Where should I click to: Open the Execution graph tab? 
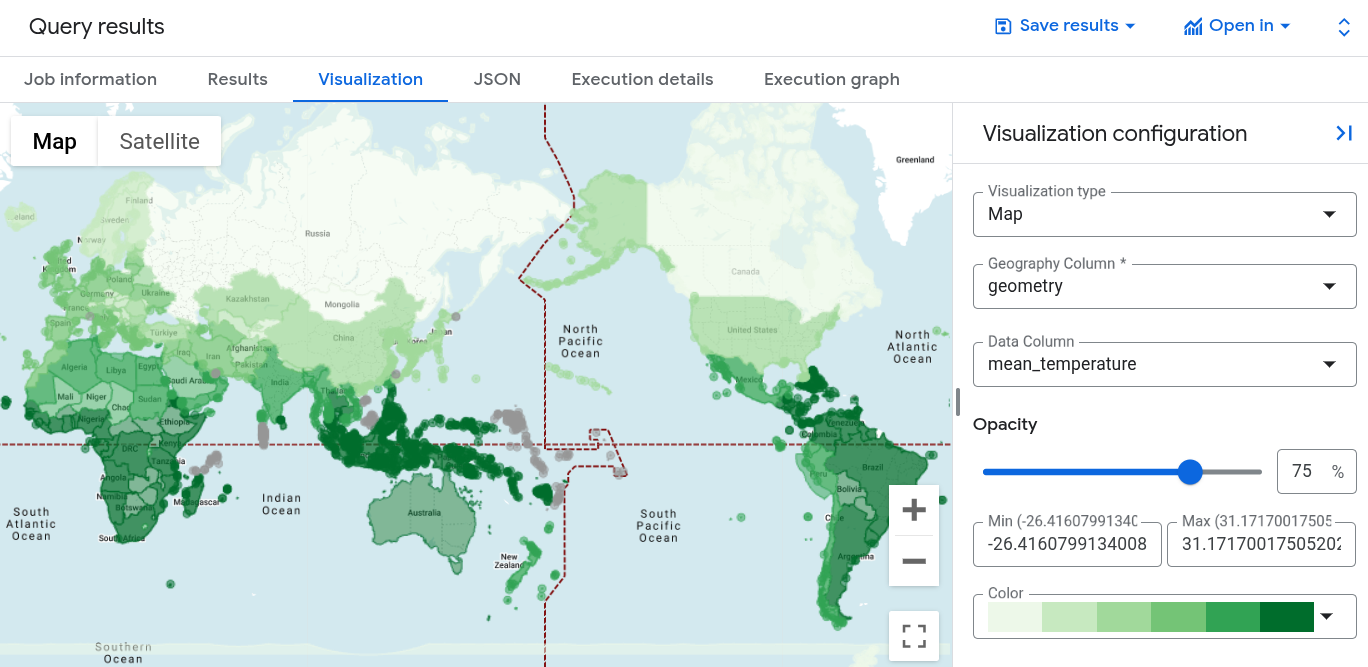pos(831,79)
